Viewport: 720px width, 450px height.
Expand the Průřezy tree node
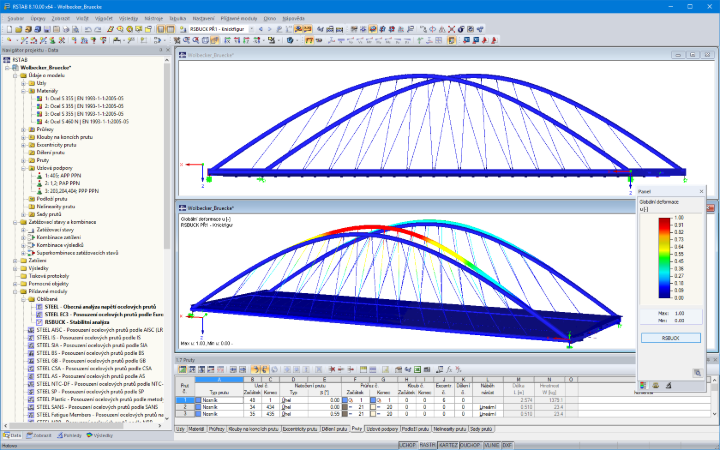[x=23, y=129]
